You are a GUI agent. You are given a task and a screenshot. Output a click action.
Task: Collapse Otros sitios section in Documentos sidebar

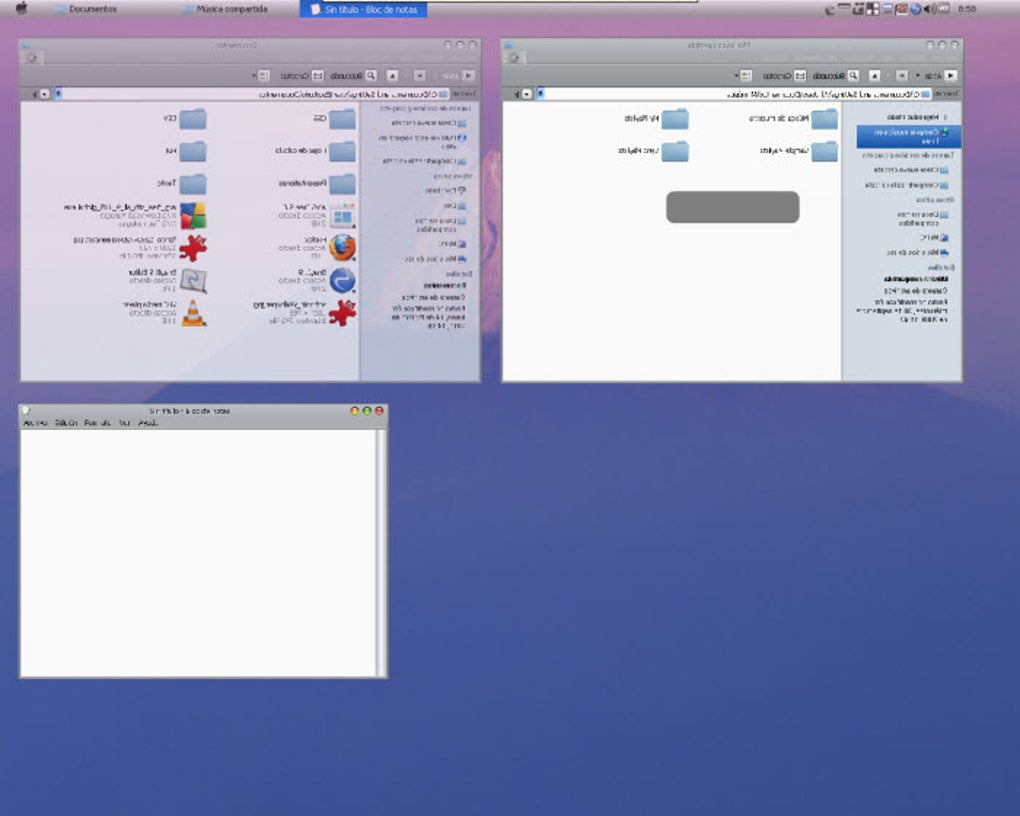[453, 176]
